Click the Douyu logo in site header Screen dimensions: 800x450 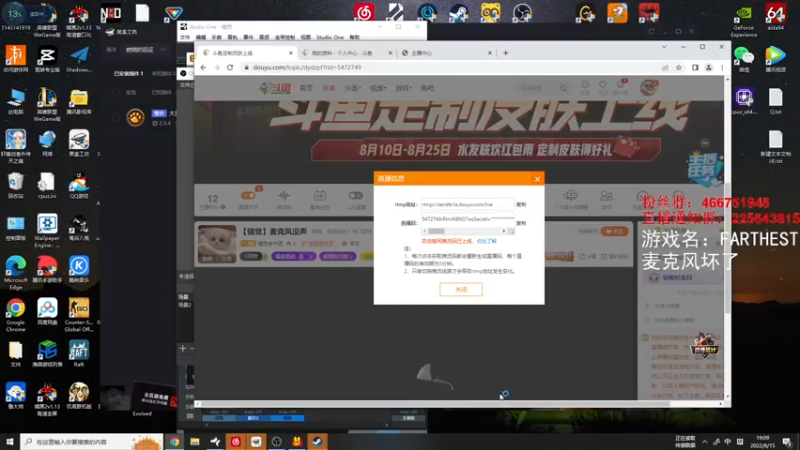[x=276, y=88]
